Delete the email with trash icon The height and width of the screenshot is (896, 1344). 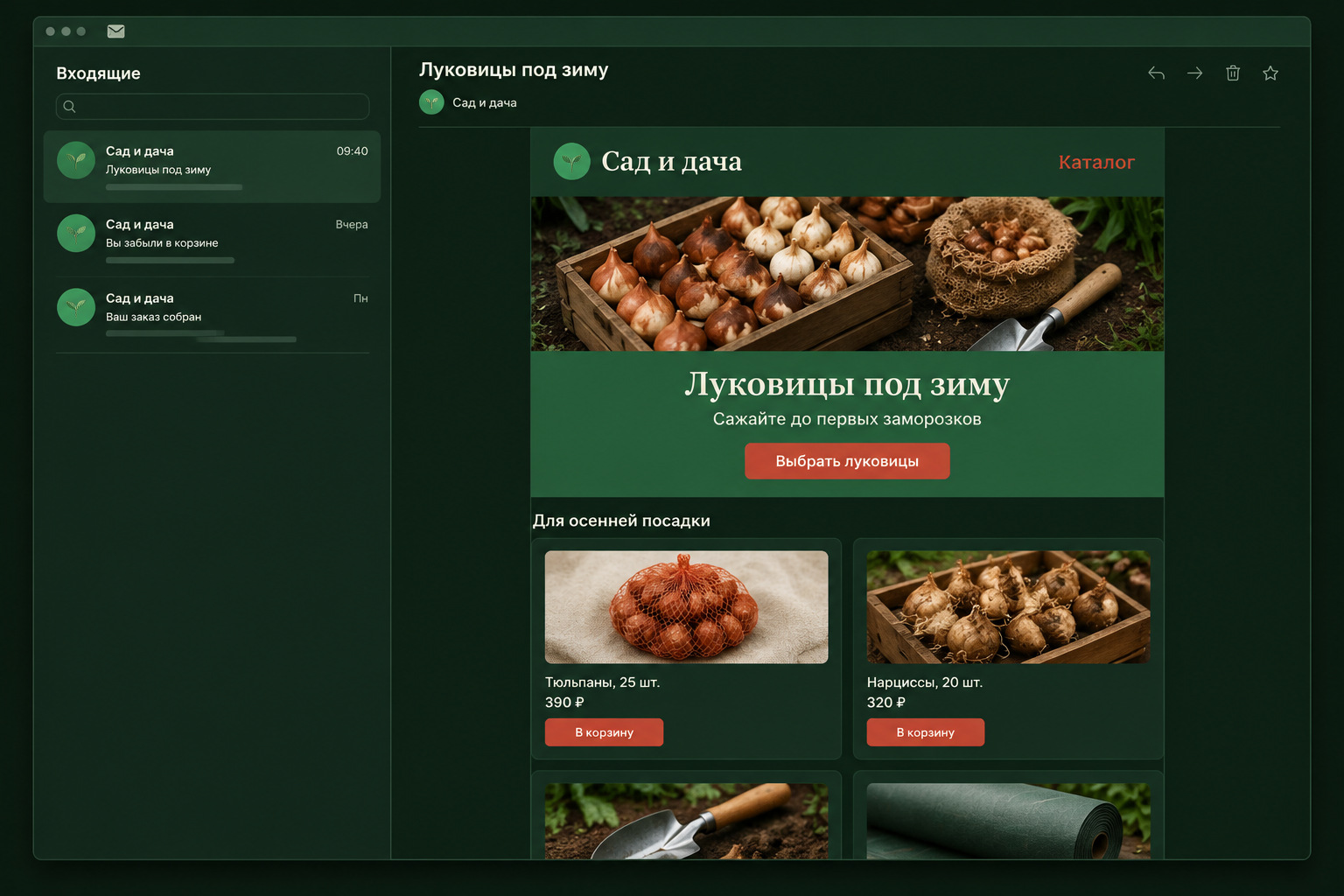(x=1233, y=73)
